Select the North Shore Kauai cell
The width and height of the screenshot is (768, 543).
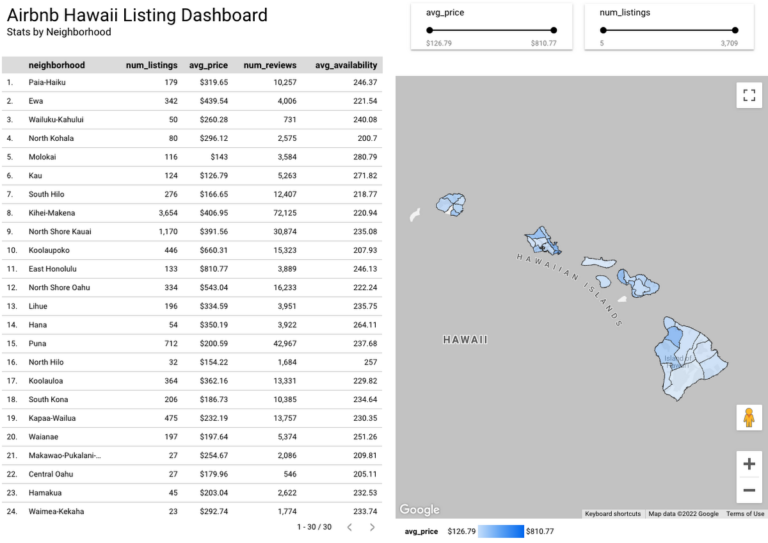click(60, 231)
